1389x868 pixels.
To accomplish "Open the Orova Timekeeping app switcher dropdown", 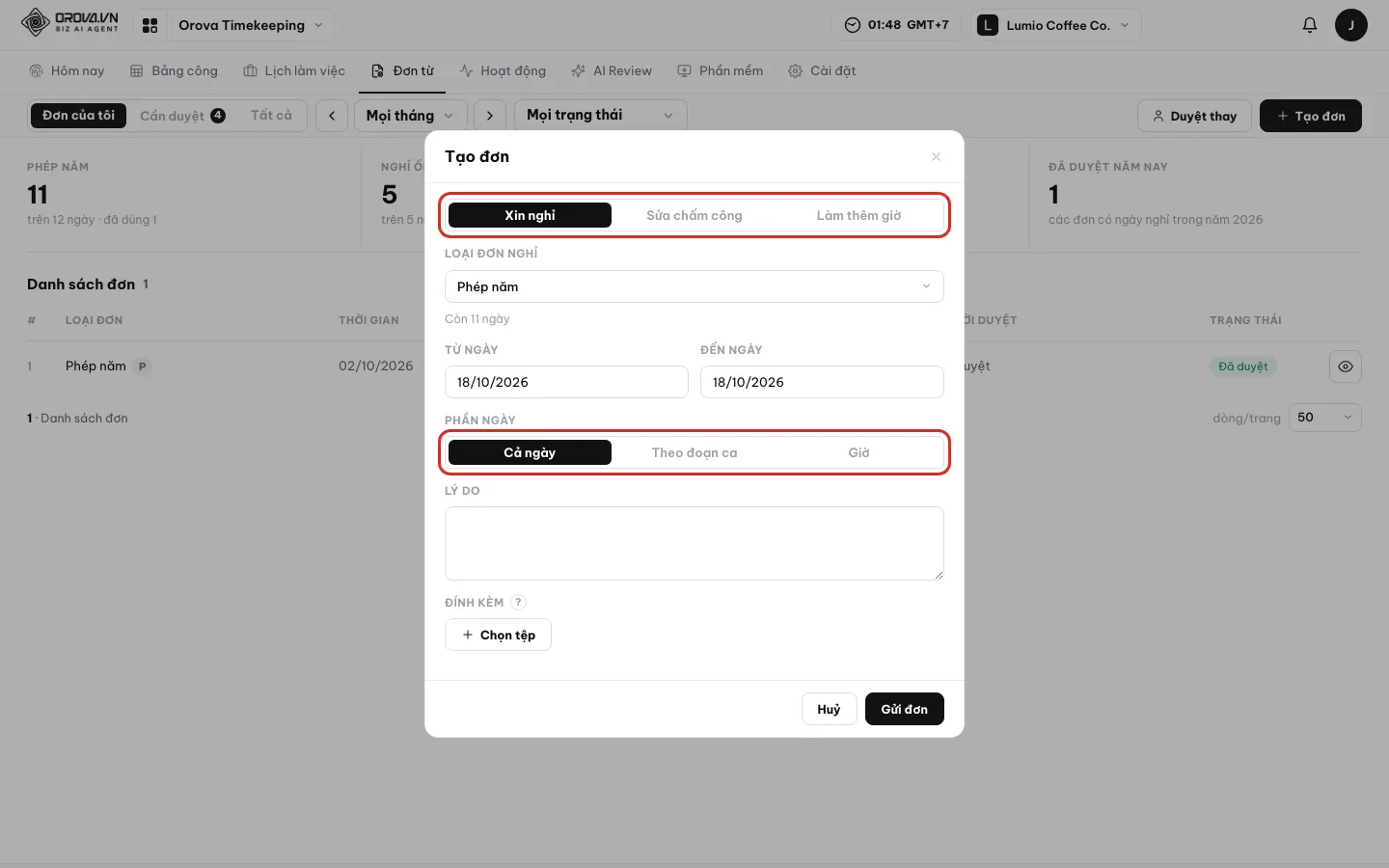I will point(250,25).
